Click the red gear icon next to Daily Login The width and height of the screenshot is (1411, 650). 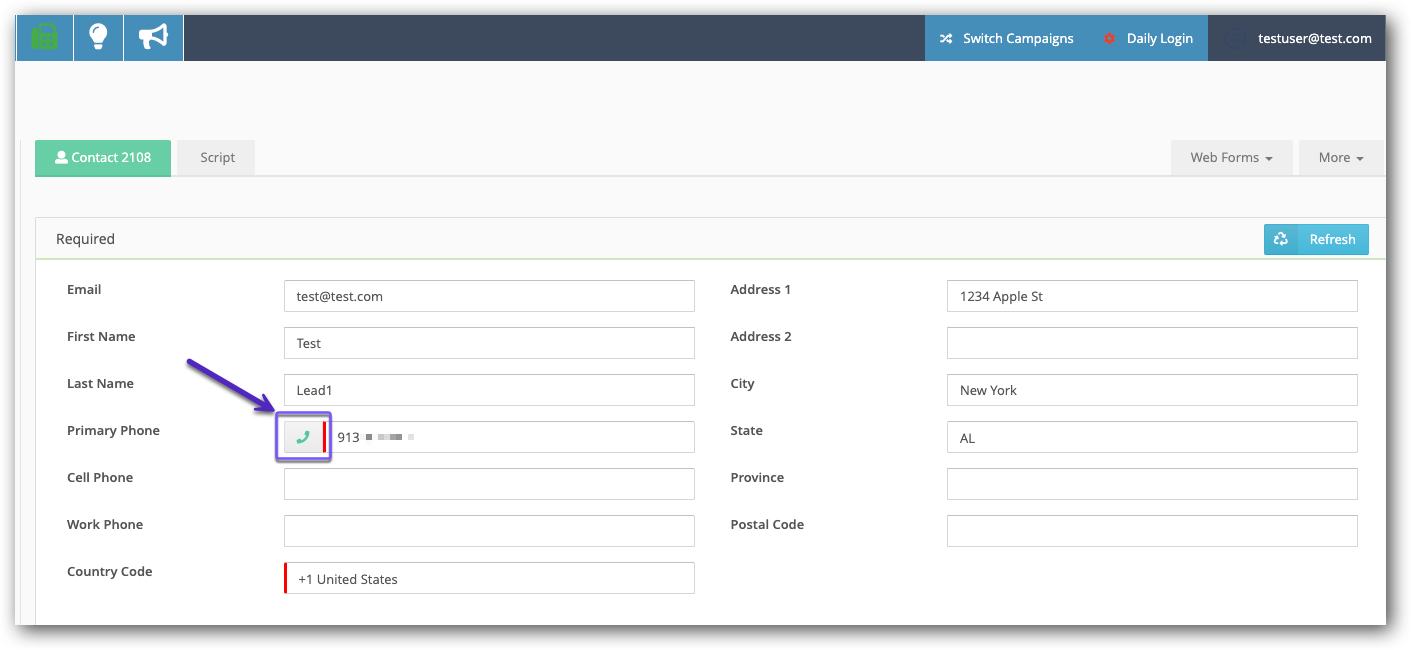1108,38
